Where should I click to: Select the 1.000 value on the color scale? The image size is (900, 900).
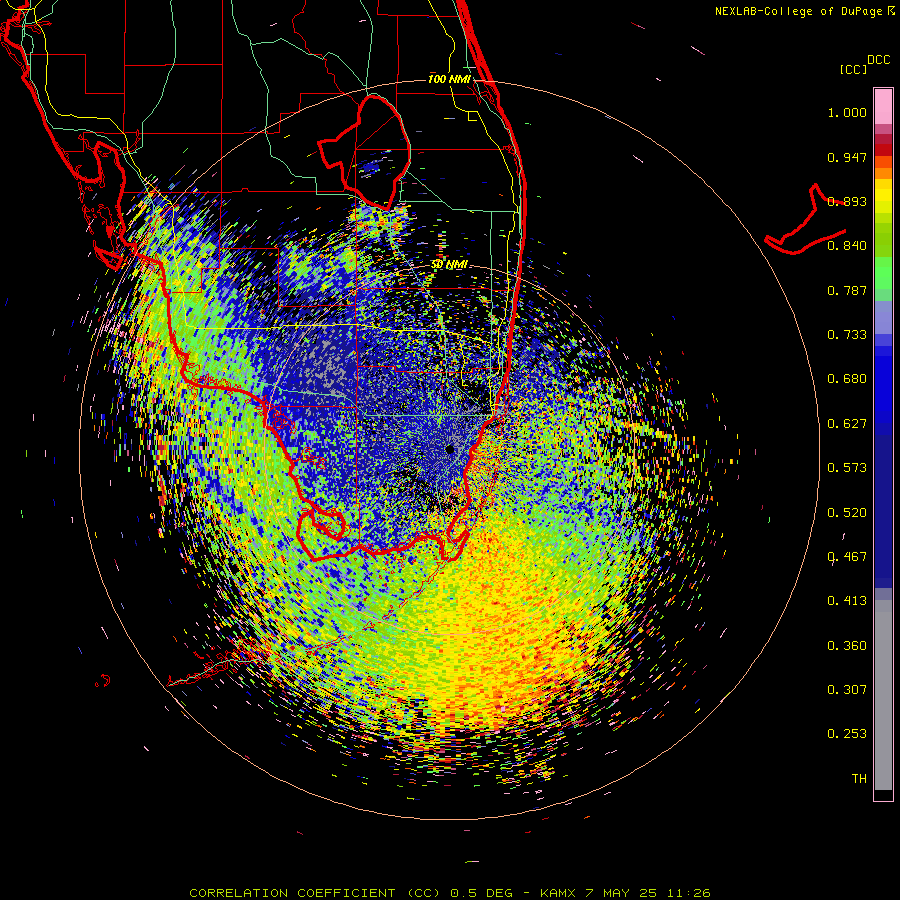pos(847,112)
